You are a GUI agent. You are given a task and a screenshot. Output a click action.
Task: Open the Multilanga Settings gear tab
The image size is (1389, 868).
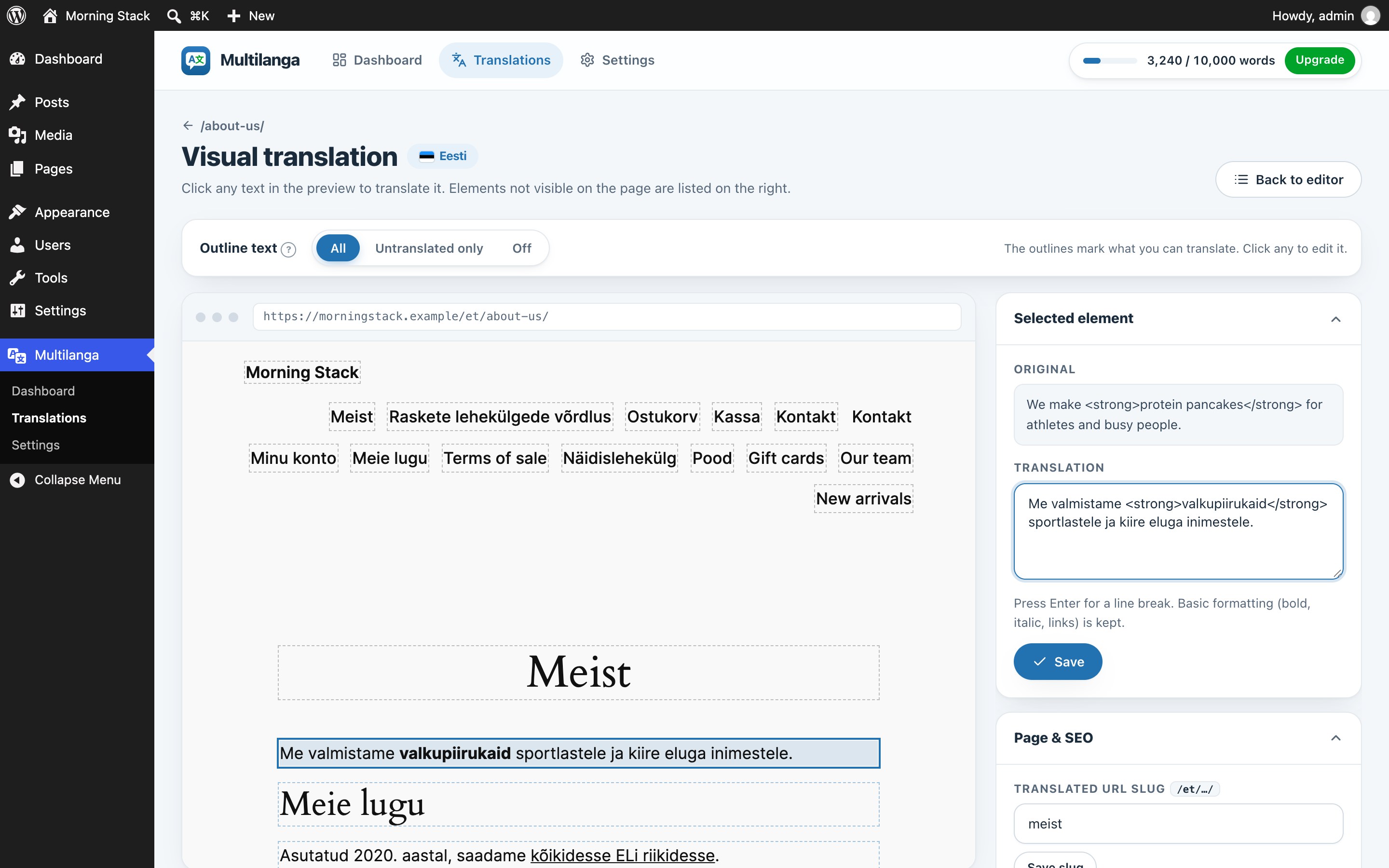(617, 60)
